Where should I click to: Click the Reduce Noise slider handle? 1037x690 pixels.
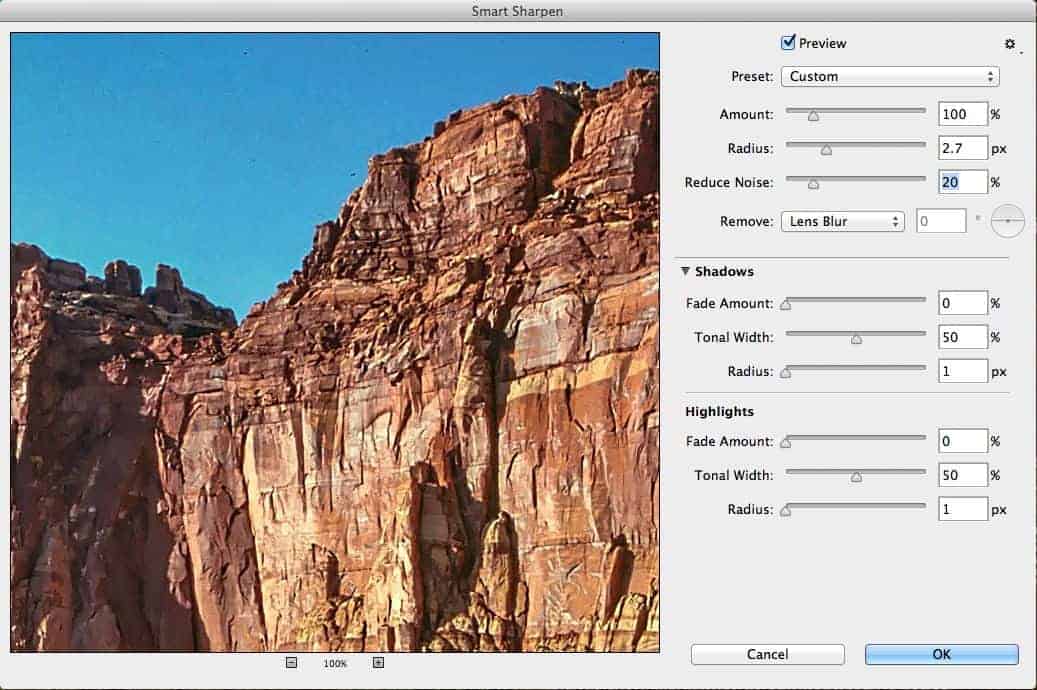click(x=813, y=183)
